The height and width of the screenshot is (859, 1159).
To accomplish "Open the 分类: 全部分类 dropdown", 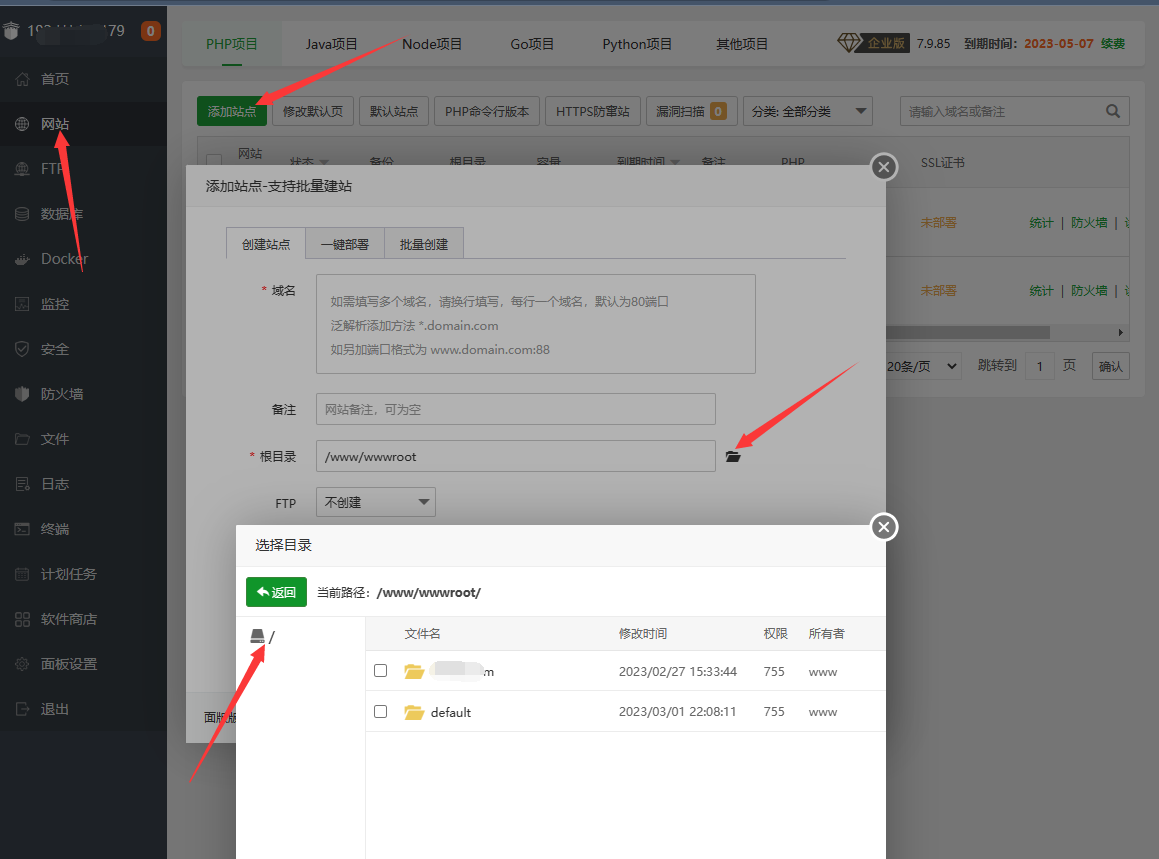I will 808,112.
